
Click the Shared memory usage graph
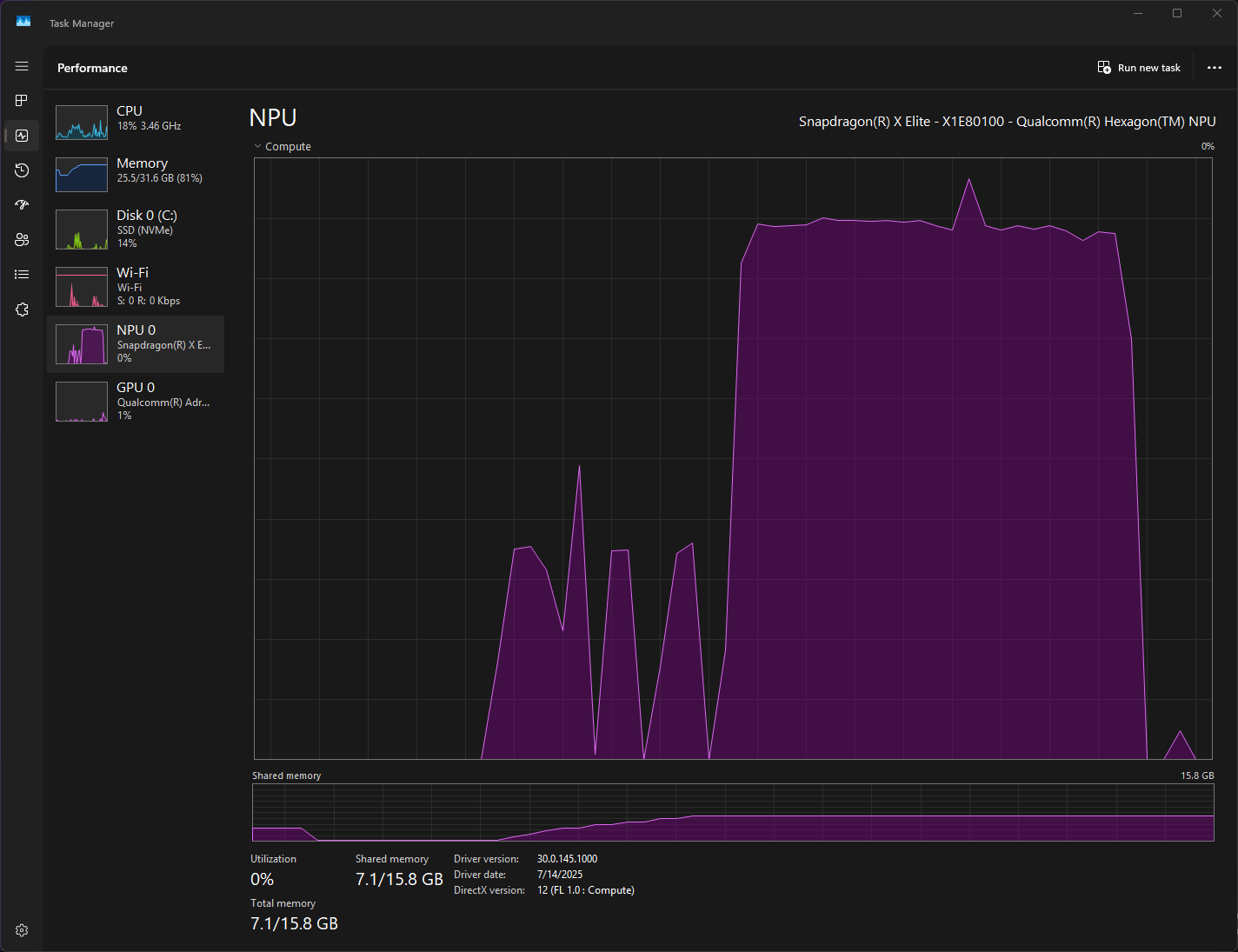coord(732,813)
